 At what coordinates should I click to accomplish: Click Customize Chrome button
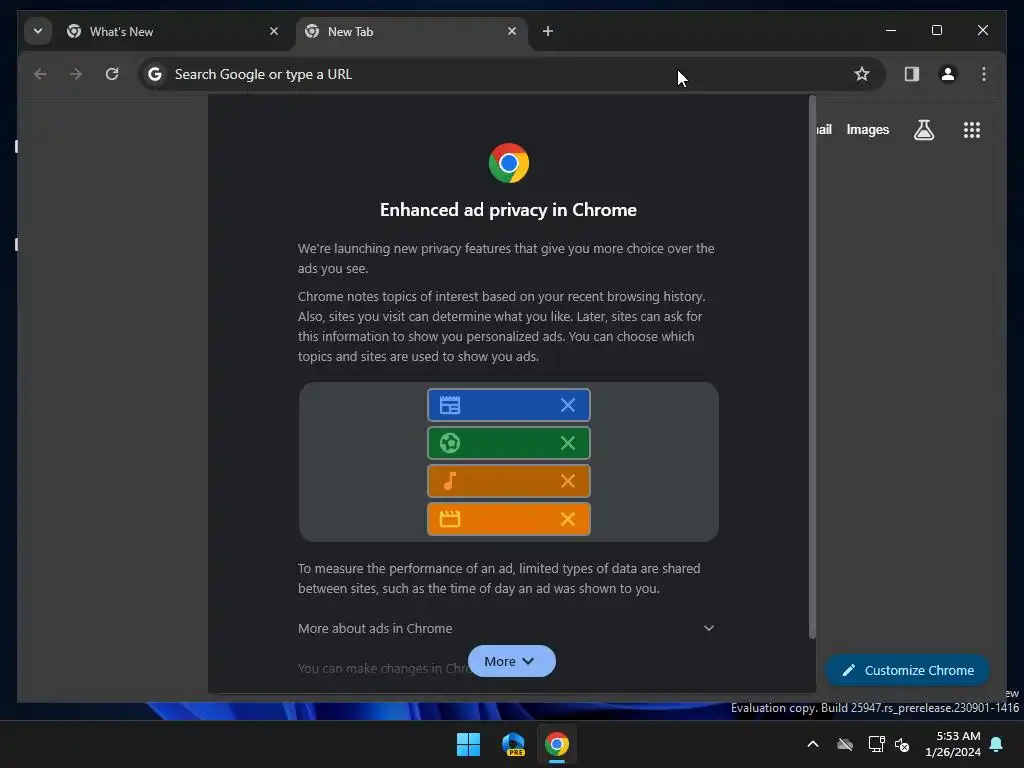coord(907,670)
